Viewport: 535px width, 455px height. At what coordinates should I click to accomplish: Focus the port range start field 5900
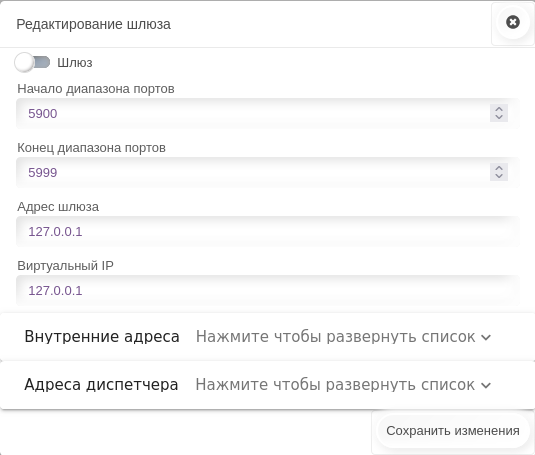(x=252, y=114)
